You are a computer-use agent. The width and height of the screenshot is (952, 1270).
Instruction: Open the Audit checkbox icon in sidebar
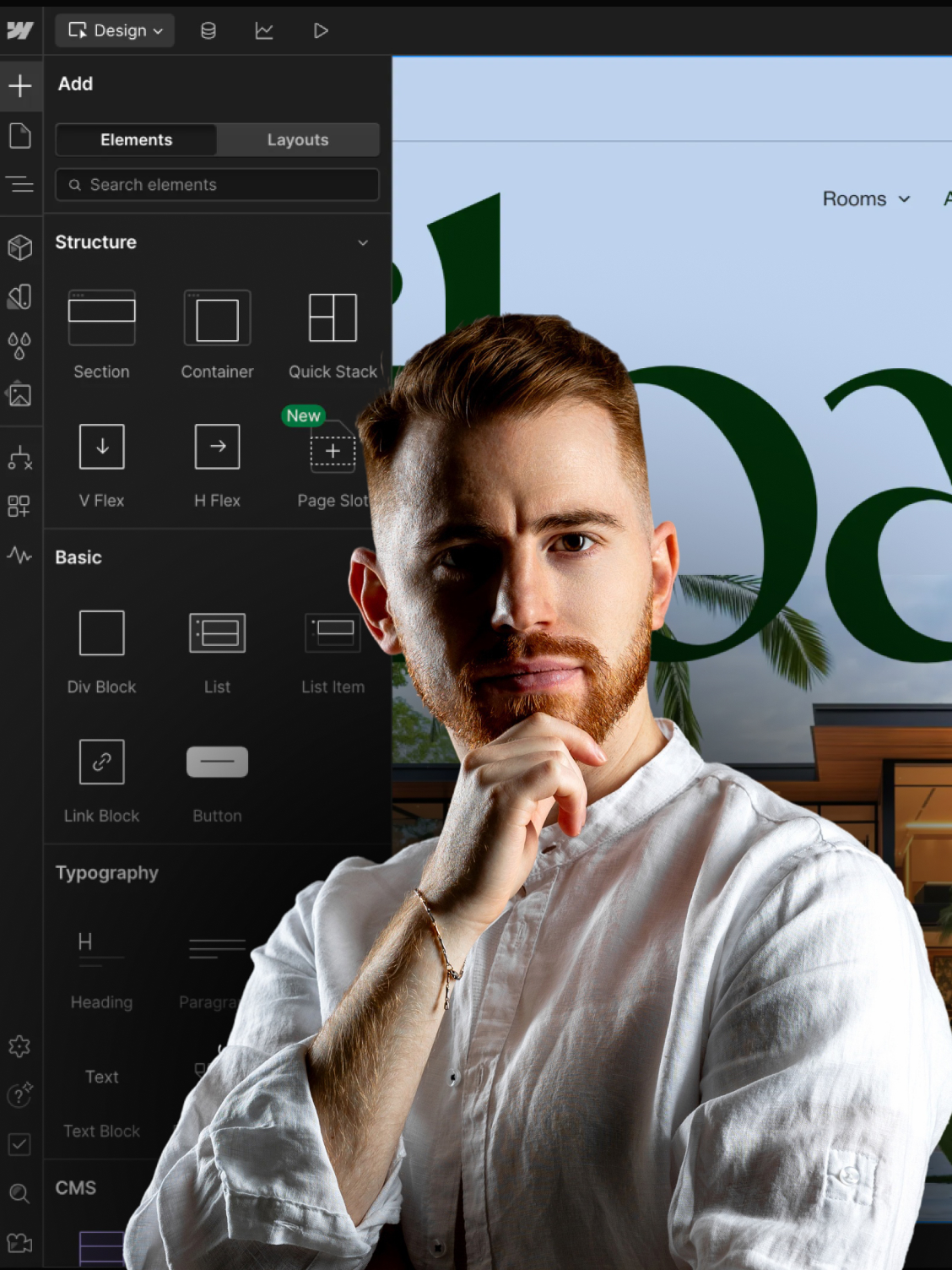[19, 1144]
